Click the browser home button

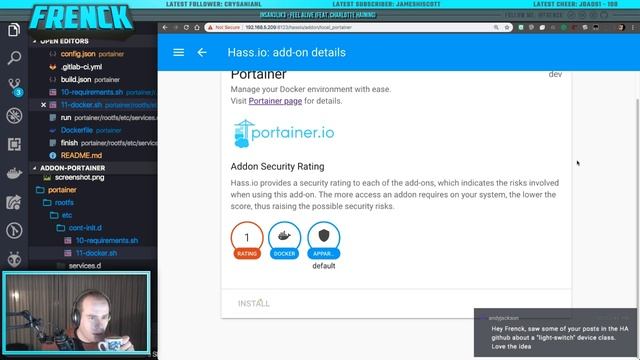[197, 27]
